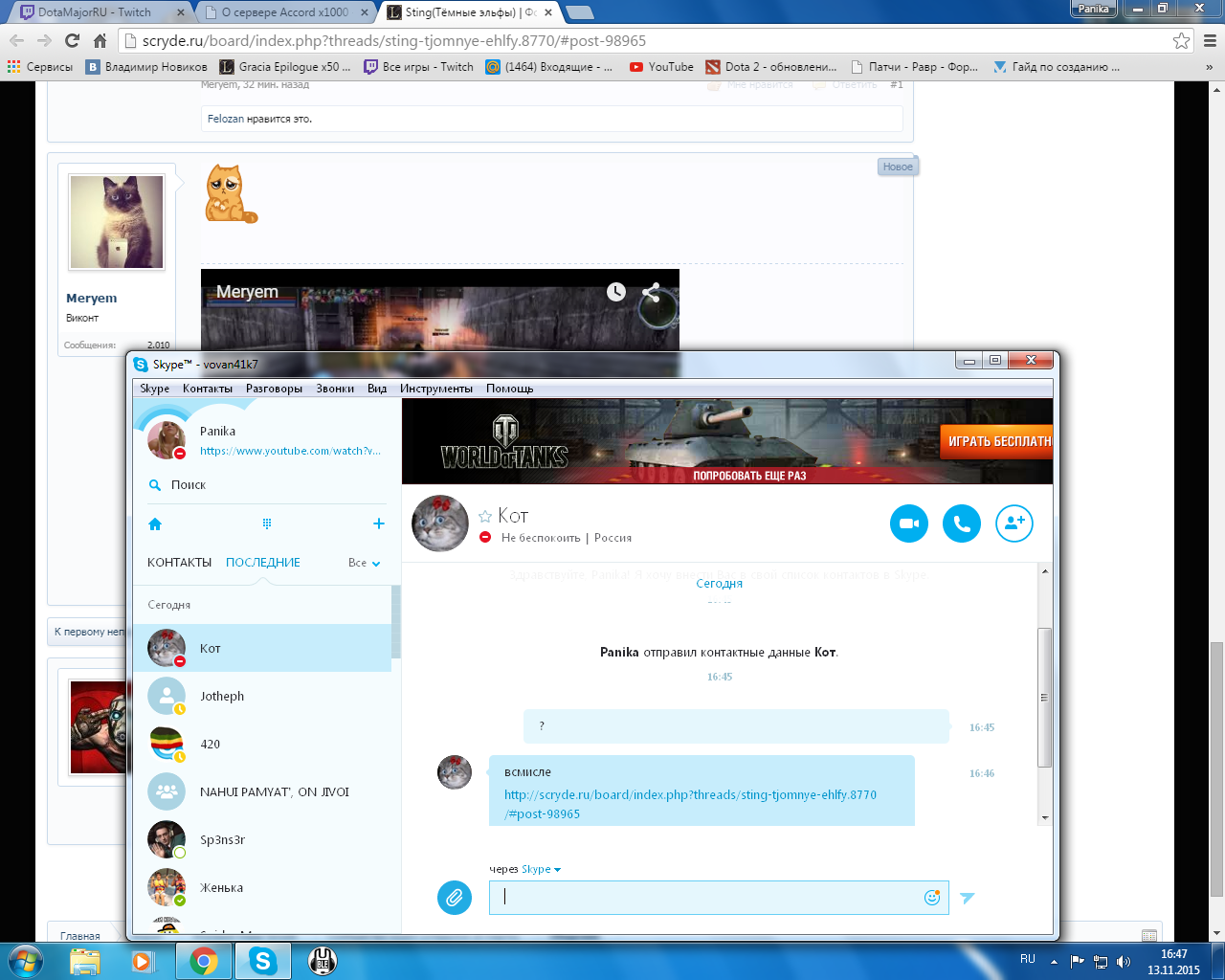This screenshot has height=980, width=1225.
Task: Click the send message arrow icon
Action: 968,898
